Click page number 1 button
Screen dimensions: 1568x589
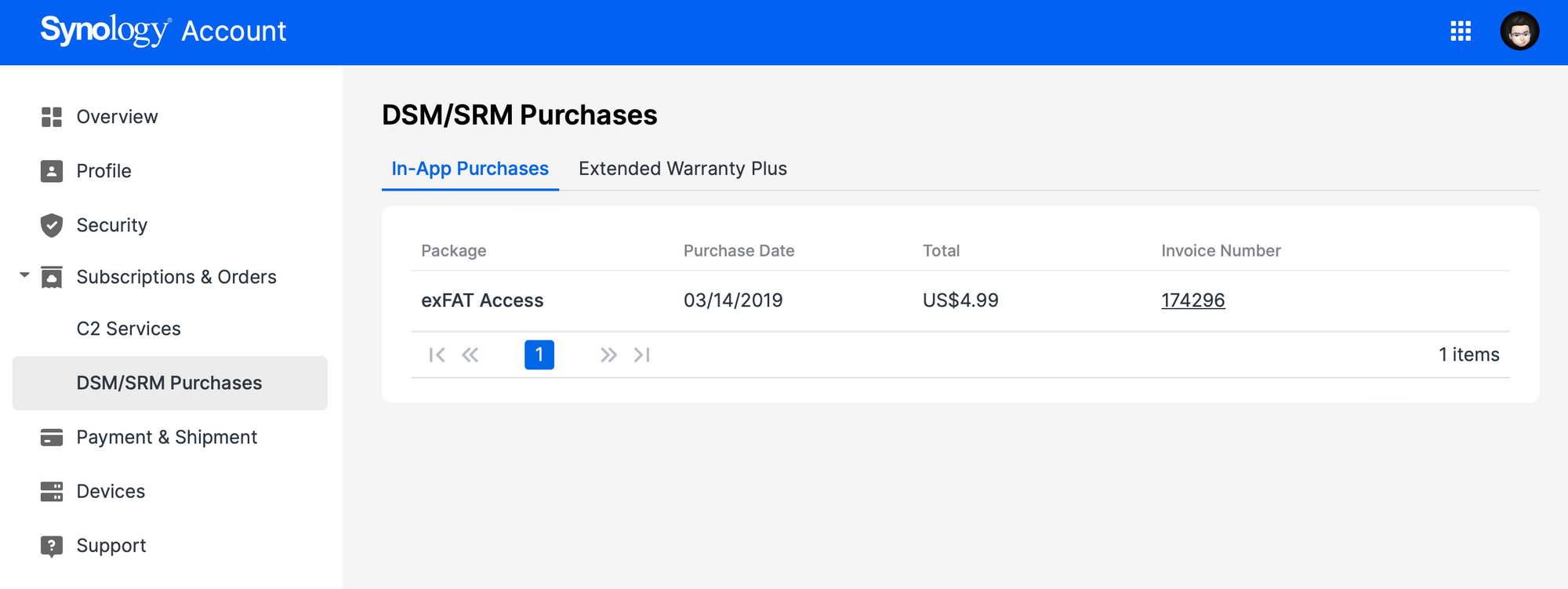coord(539,354)
